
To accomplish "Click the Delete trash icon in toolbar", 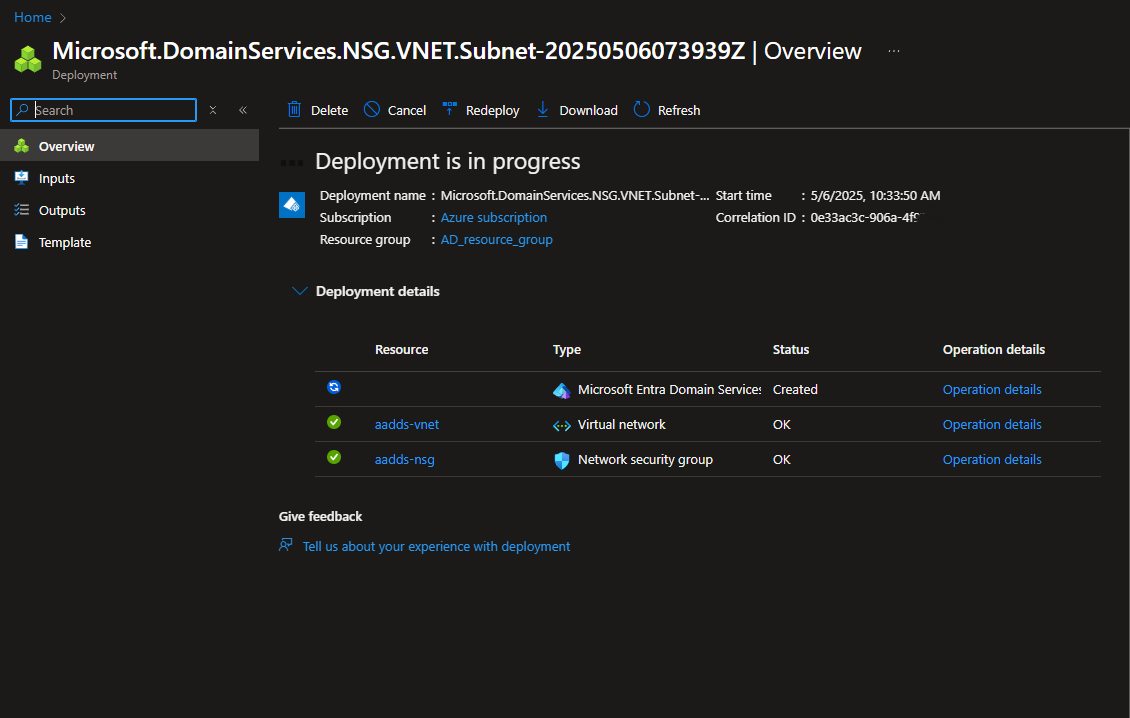I will 294,110.
